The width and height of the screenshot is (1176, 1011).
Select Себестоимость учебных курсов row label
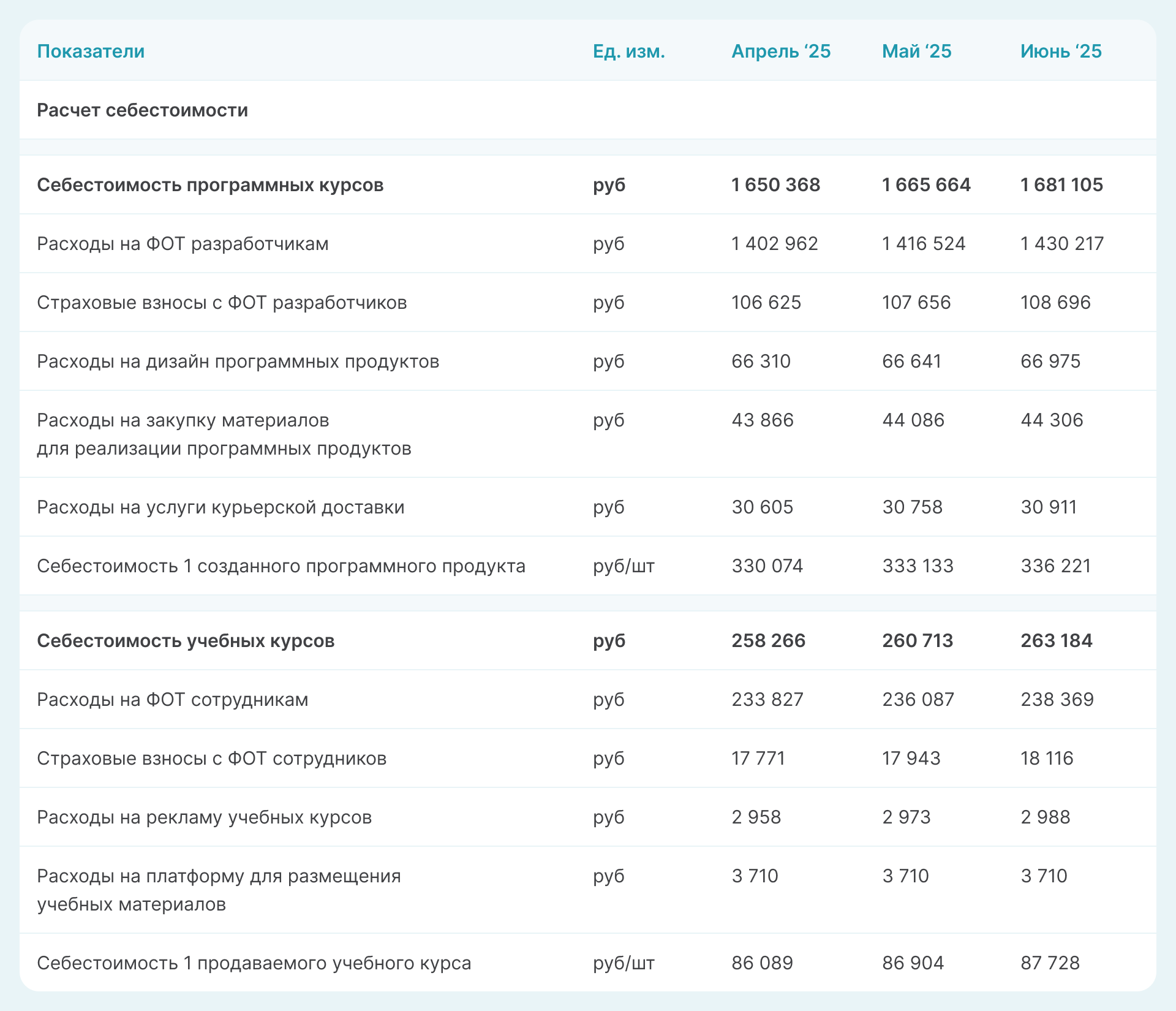186,641
